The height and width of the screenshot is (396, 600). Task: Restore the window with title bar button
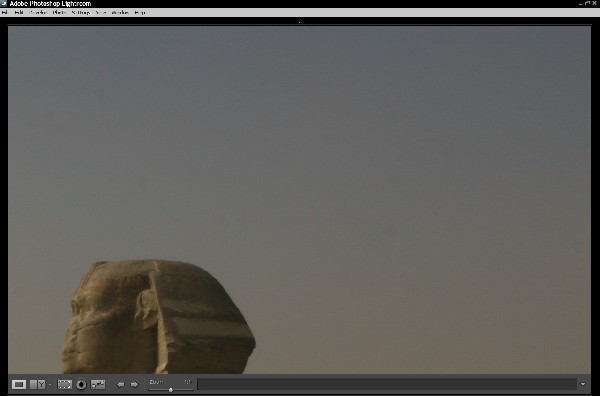click(587, 3)
